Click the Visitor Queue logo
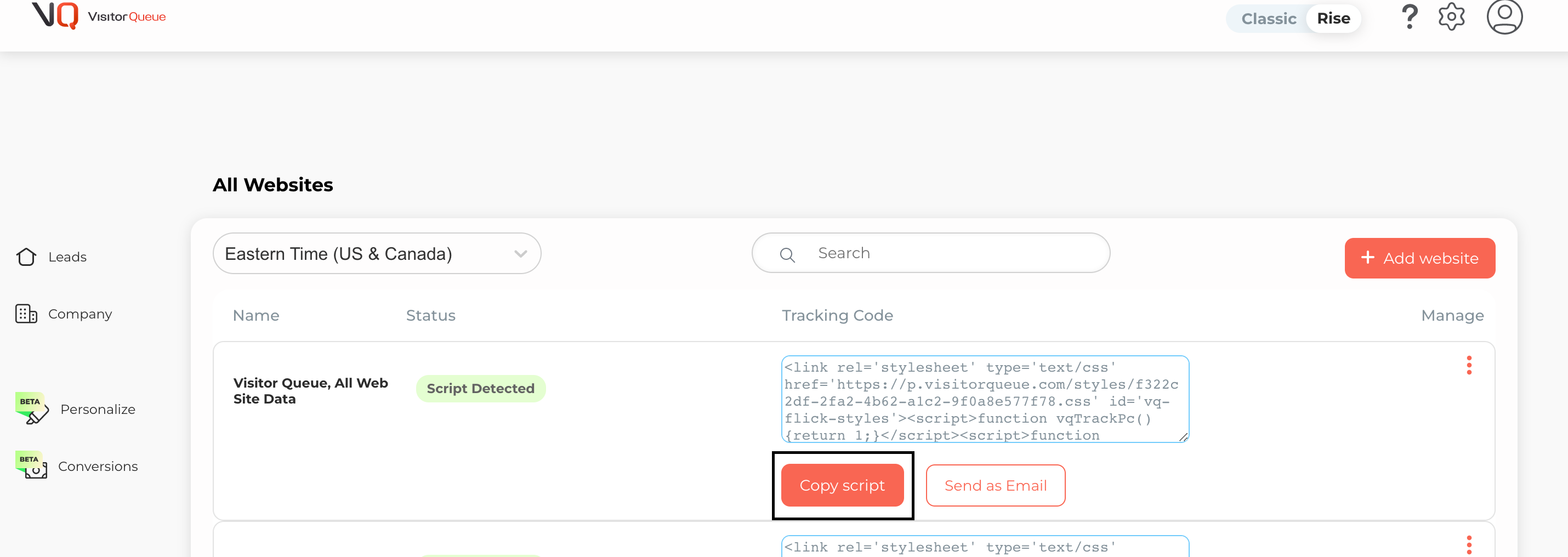The height and width of the screenshot is (557, 1568). click(x=99, y=16)
